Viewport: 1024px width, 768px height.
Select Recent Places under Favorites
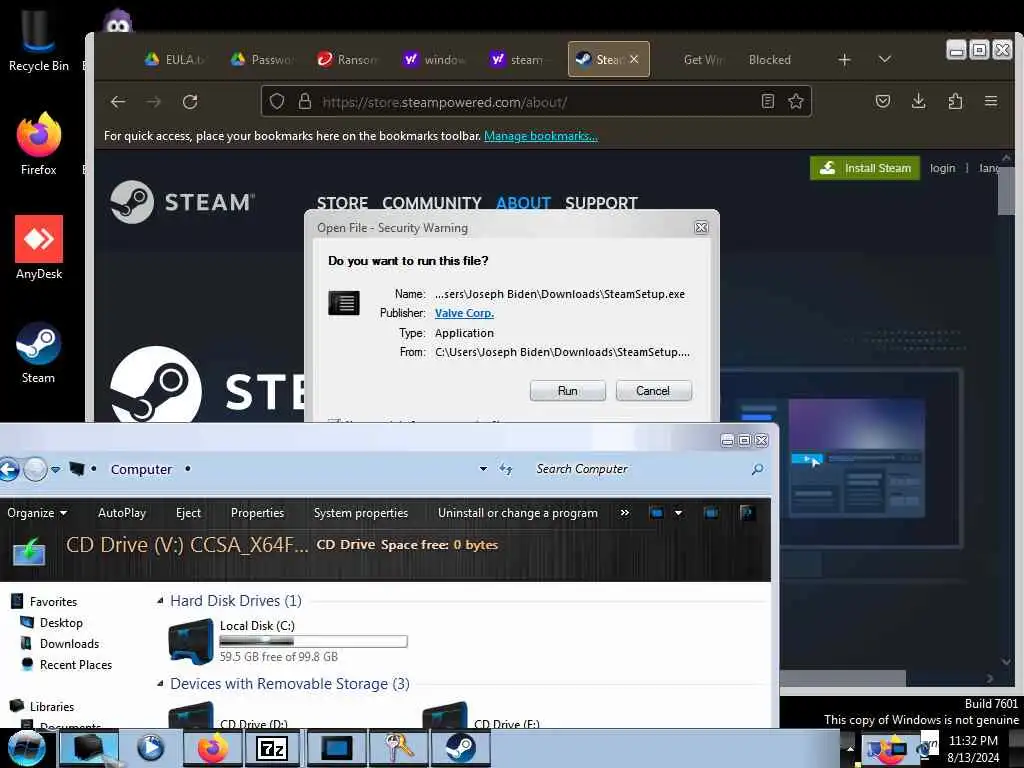pos(76,664)
